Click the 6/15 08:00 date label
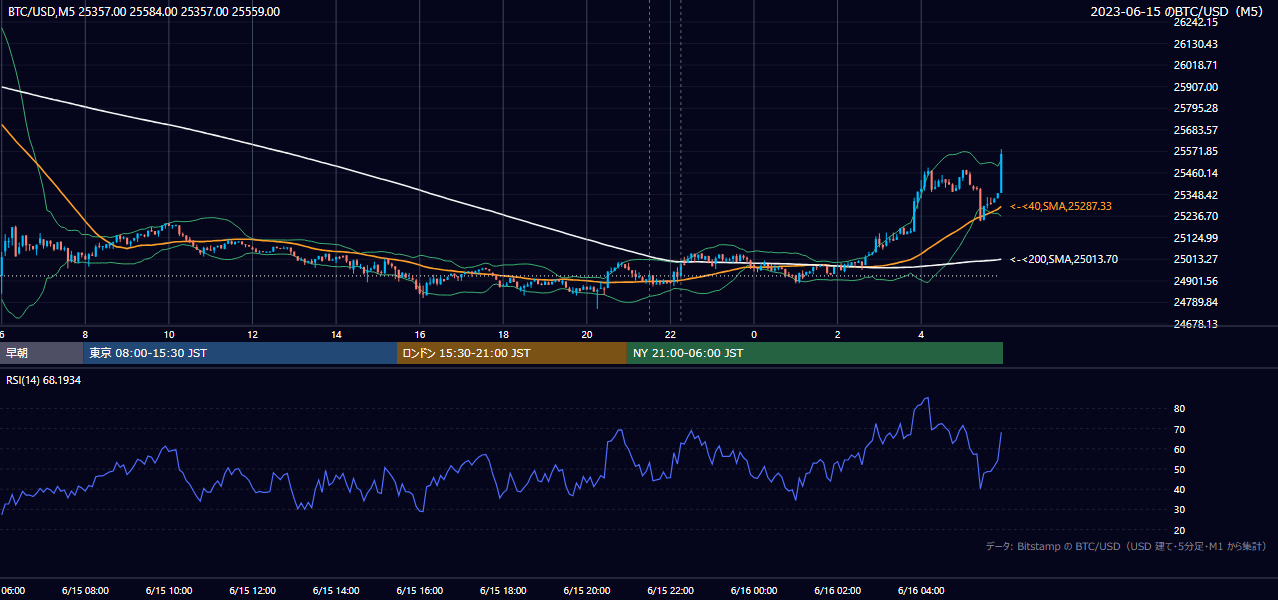This screenshot has height=600, width=1278. click(x=84, y=591)
